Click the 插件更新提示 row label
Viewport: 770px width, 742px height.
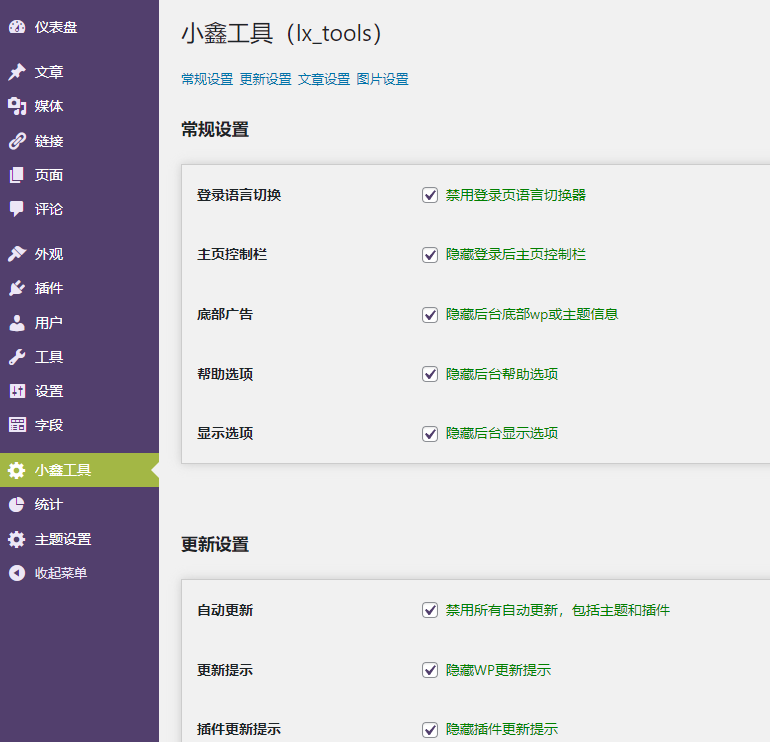click(x=239, y=730)
